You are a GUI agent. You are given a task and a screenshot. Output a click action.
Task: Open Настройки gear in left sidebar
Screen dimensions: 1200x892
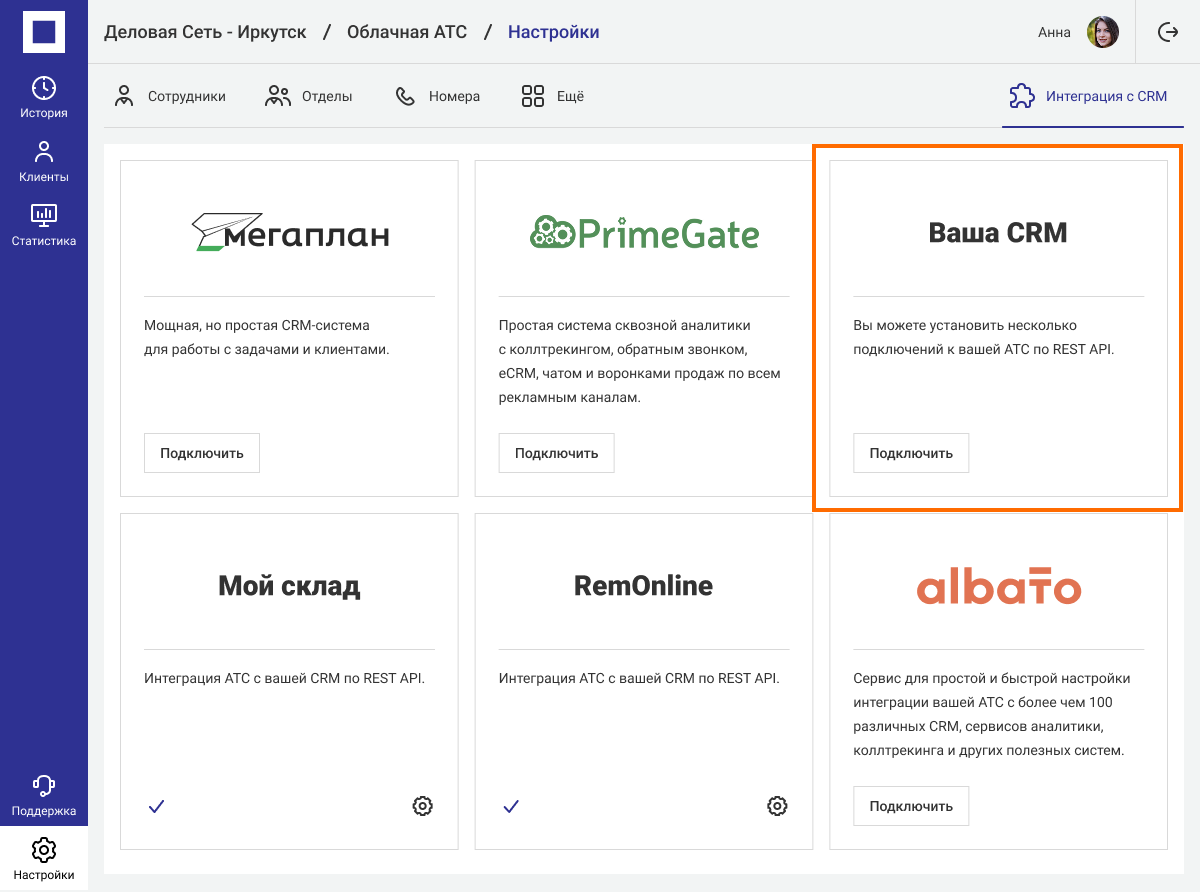(x=43, y=850)
